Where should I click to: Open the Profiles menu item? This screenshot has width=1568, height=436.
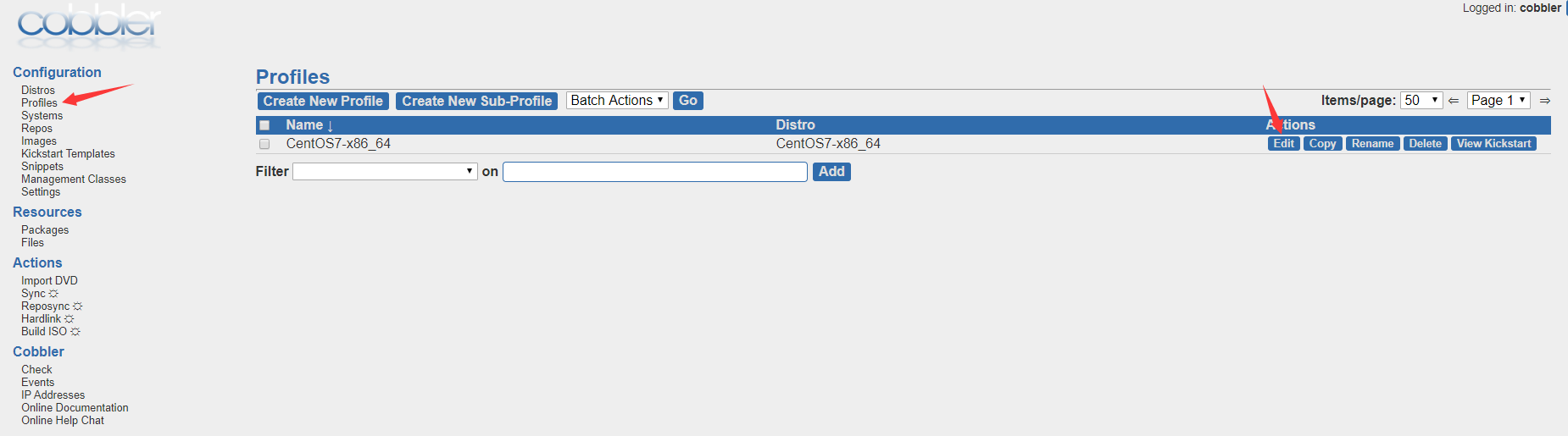click(39, 103)
